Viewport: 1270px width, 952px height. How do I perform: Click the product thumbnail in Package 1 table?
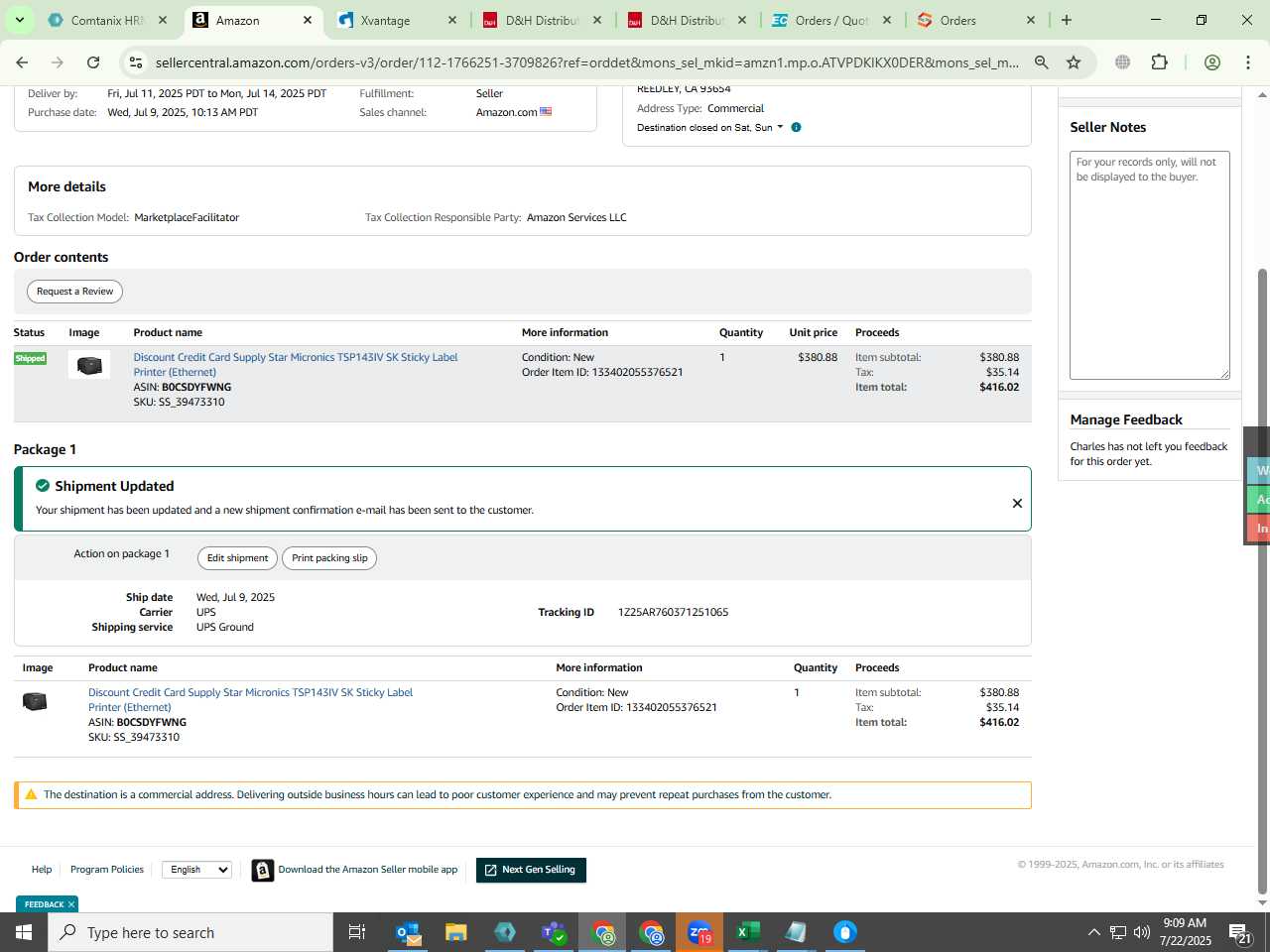coord(35,701)
